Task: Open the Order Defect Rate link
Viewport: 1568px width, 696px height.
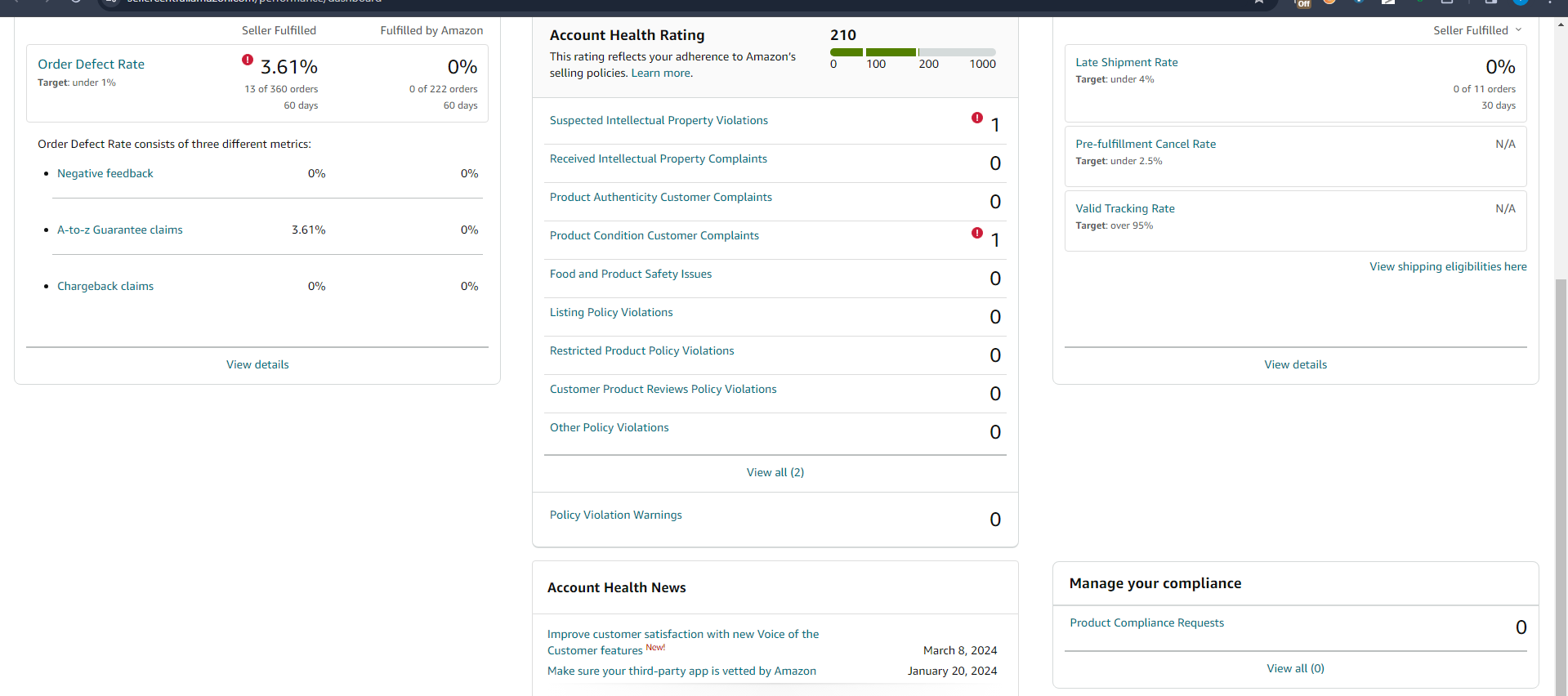Action: 91,64
